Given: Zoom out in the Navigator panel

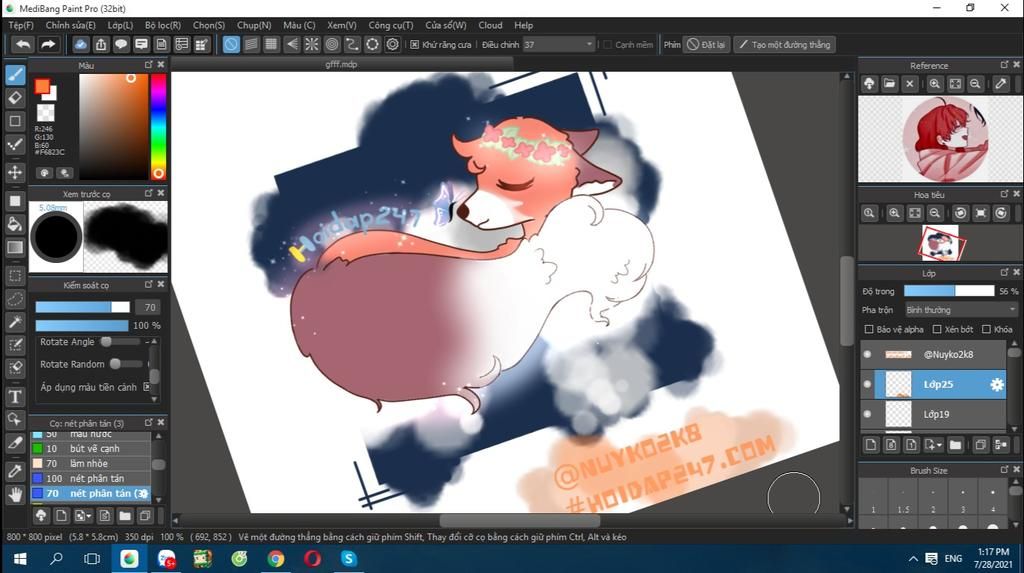Looking at the screenshot, I should pos(935,213).
